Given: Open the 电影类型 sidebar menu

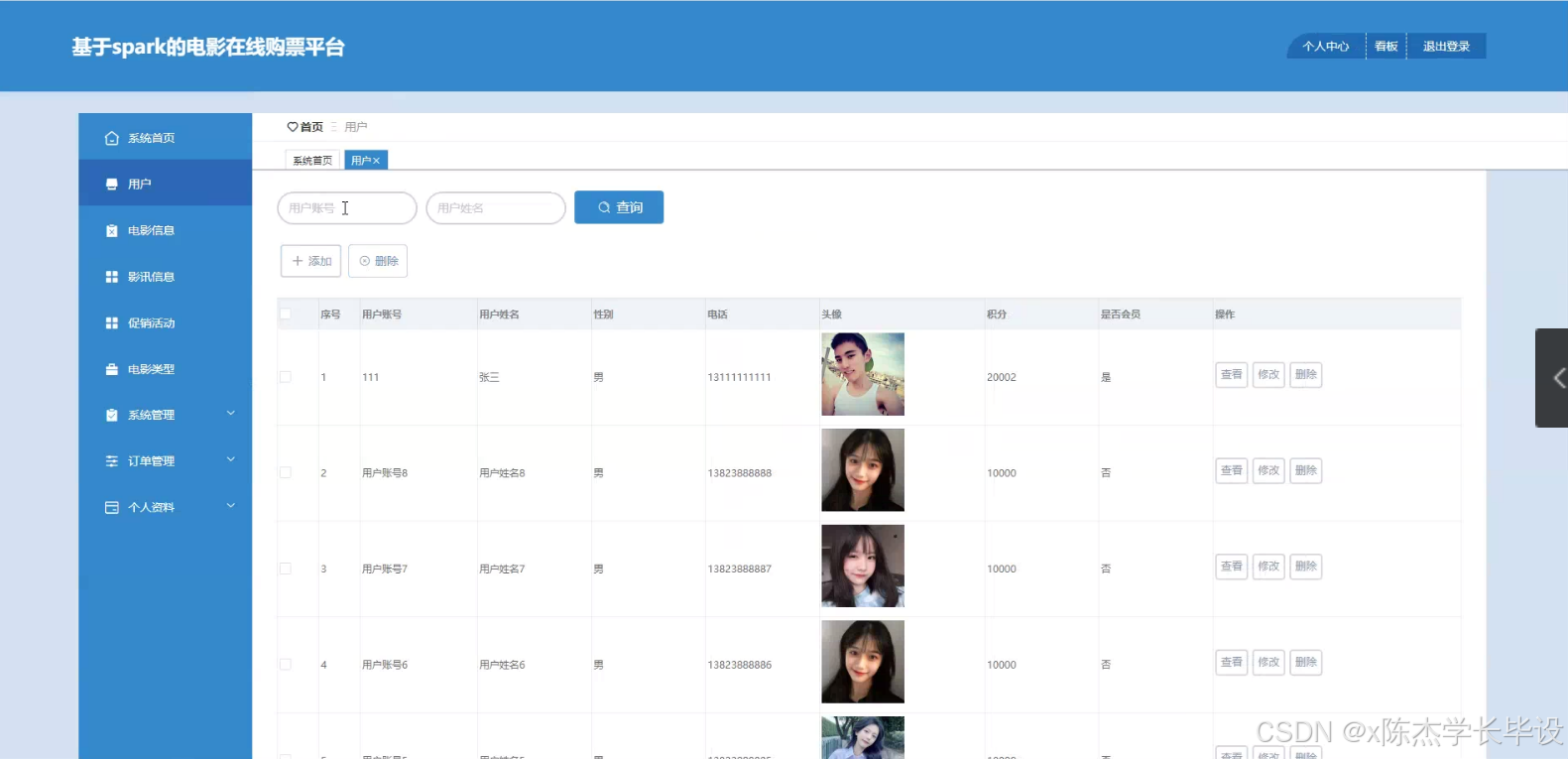Looking at the screenshot, I should coord(166,369).
